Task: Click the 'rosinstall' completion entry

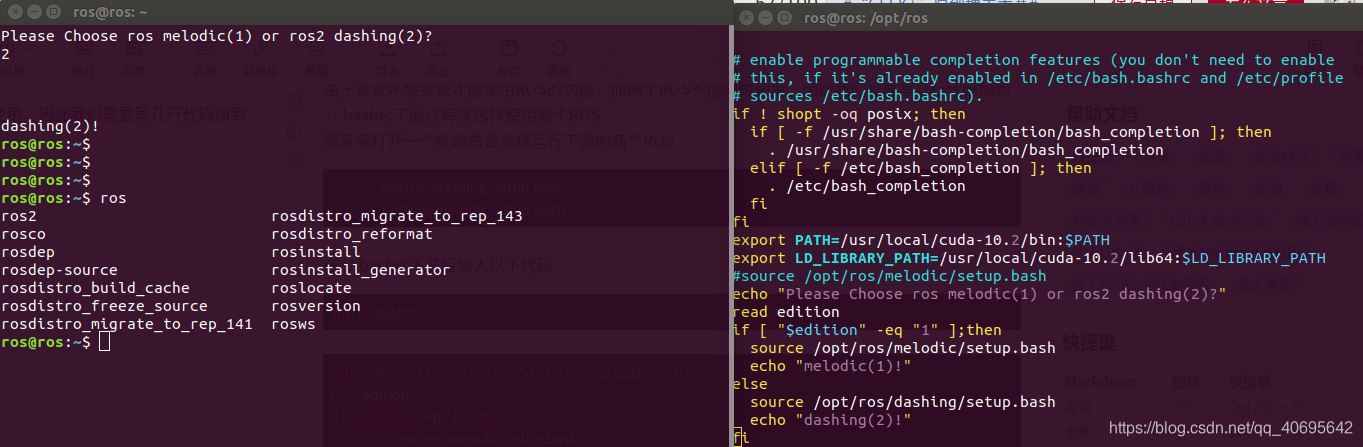Action: coord(316,252)
